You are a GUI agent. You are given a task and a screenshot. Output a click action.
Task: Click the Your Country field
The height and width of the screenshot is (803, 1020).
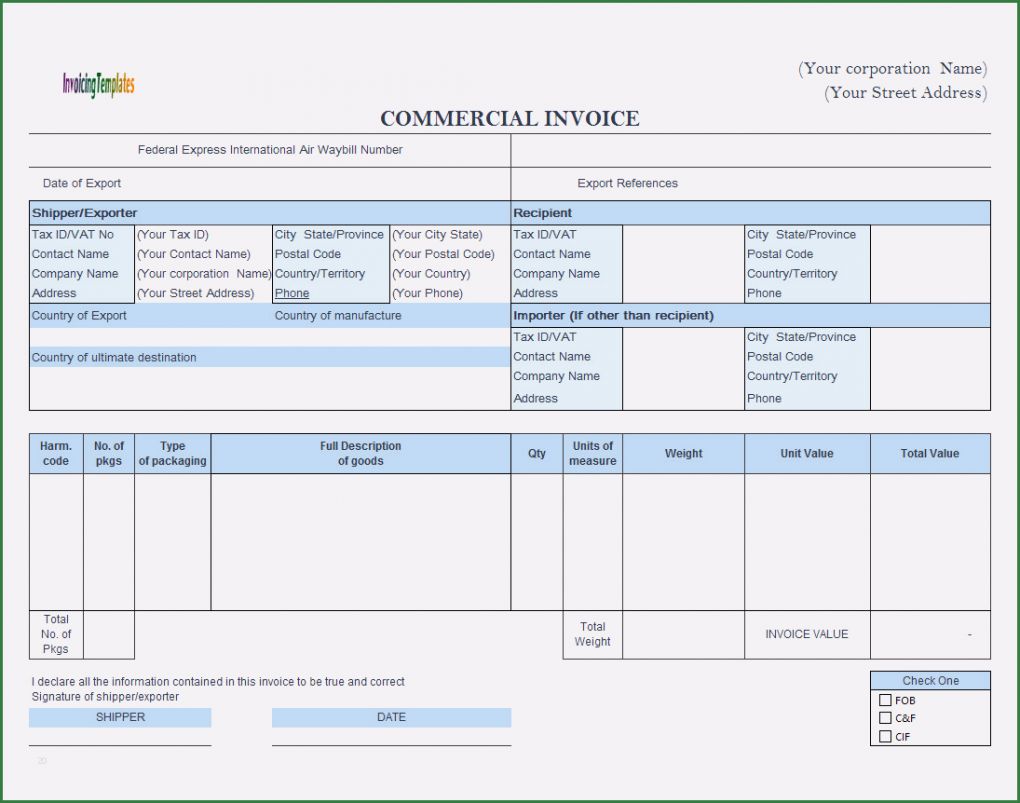[x=431, y=274]
